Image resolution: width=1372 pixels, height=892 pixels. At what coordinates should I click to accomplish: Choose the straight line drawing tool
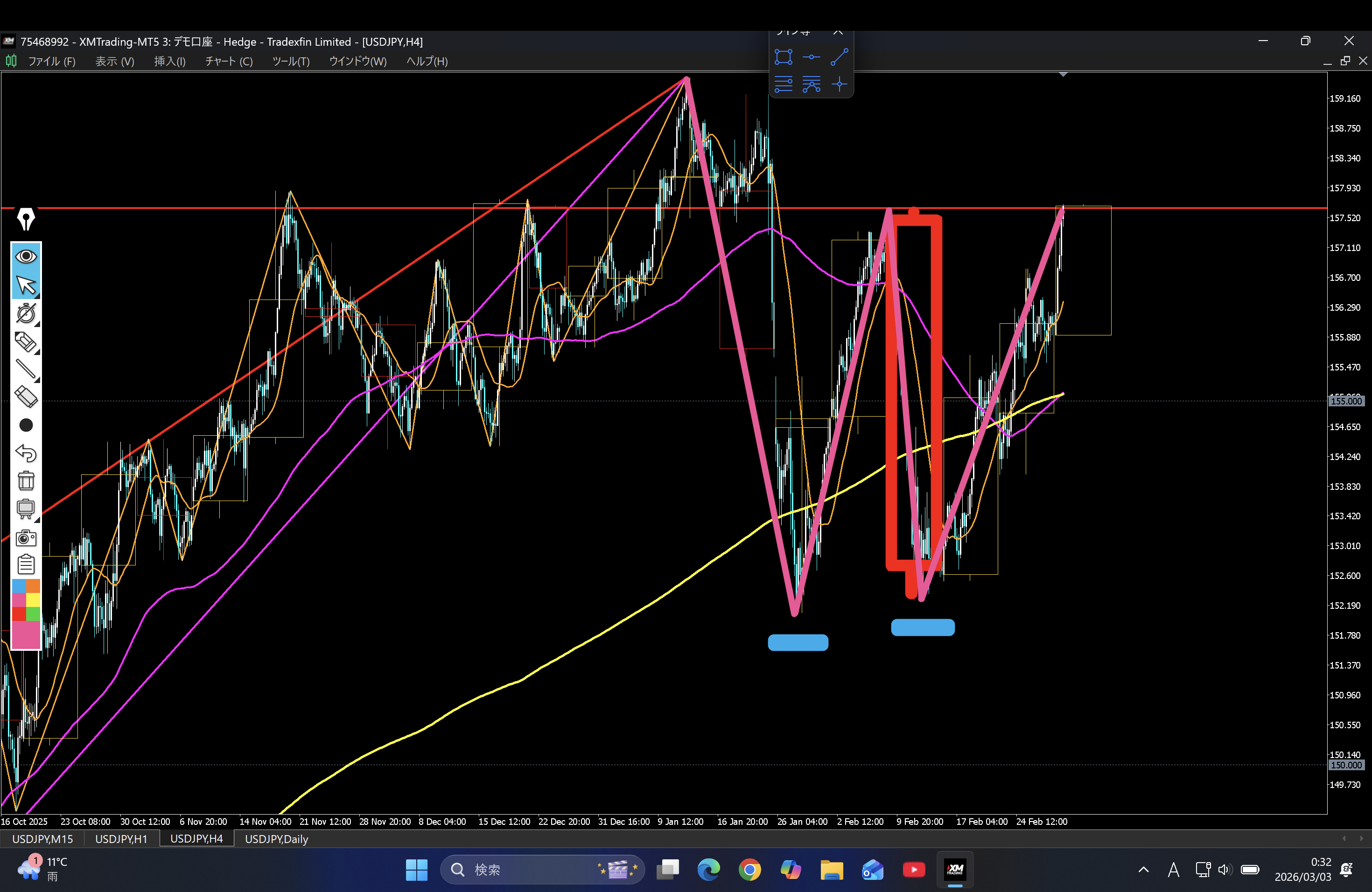[x=26, y=369]
